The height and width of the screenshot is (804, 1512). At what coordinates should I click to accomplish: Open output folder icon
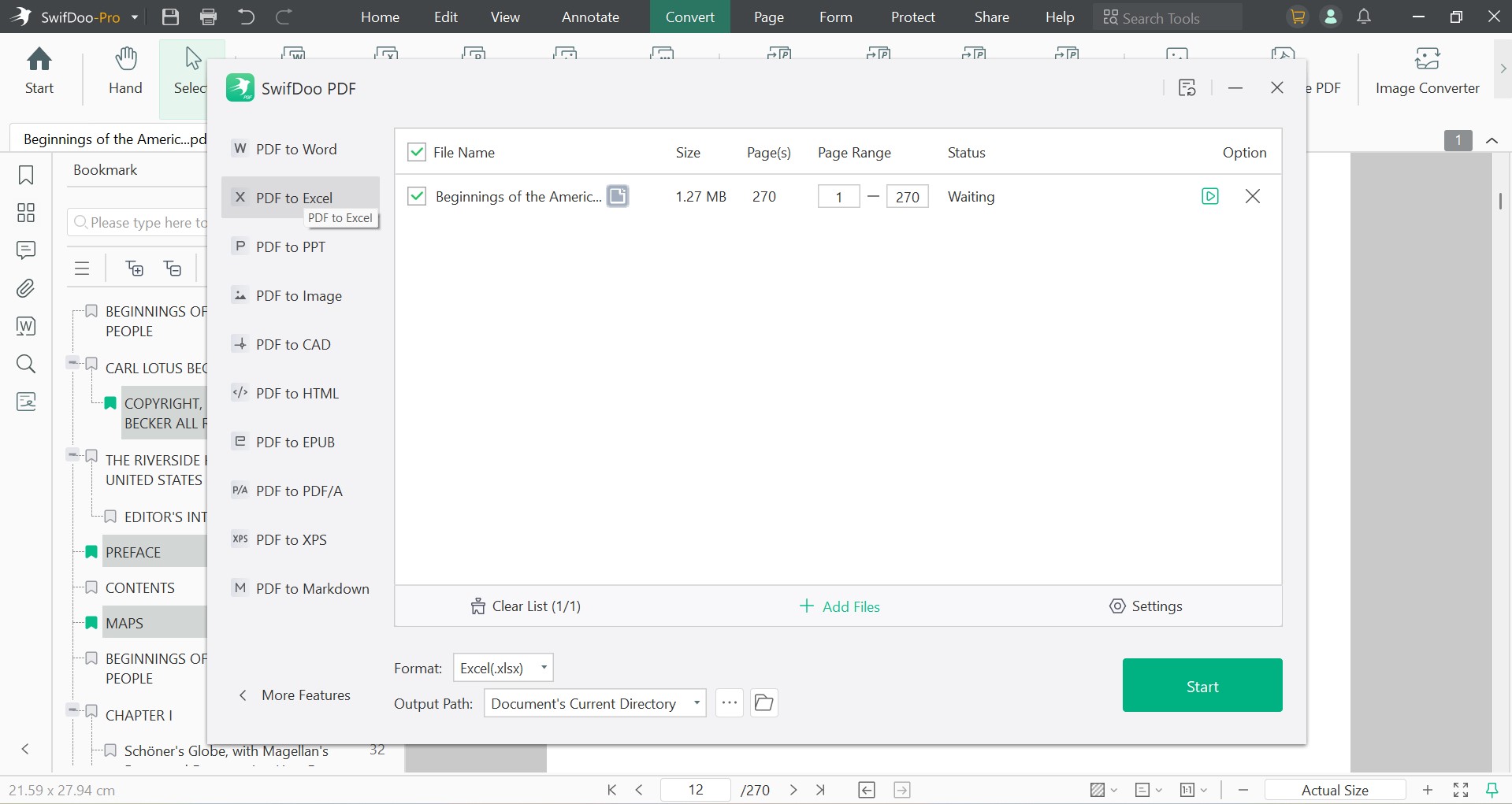tap(763, 702)
